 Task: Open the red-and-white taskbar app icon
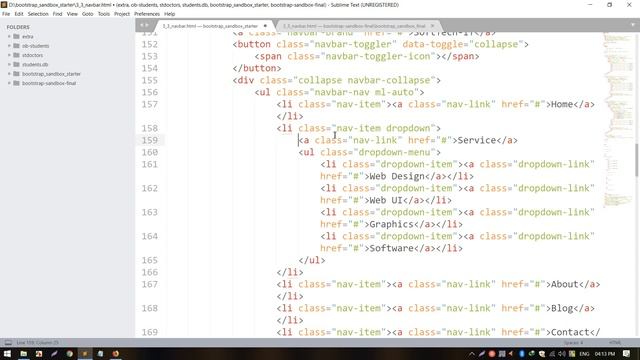point(39,353)
